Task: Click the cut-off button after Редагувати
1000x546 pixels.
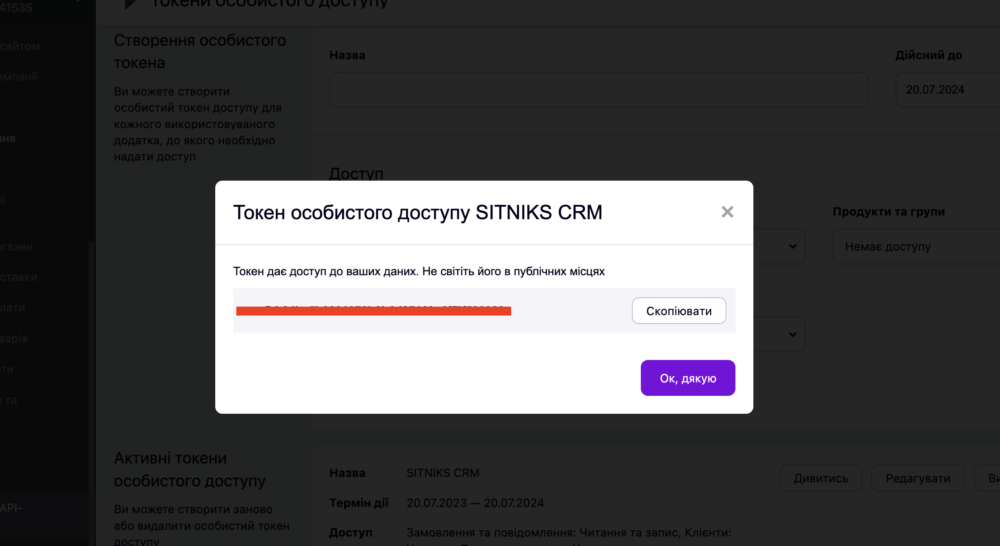Action: (987, 478)
